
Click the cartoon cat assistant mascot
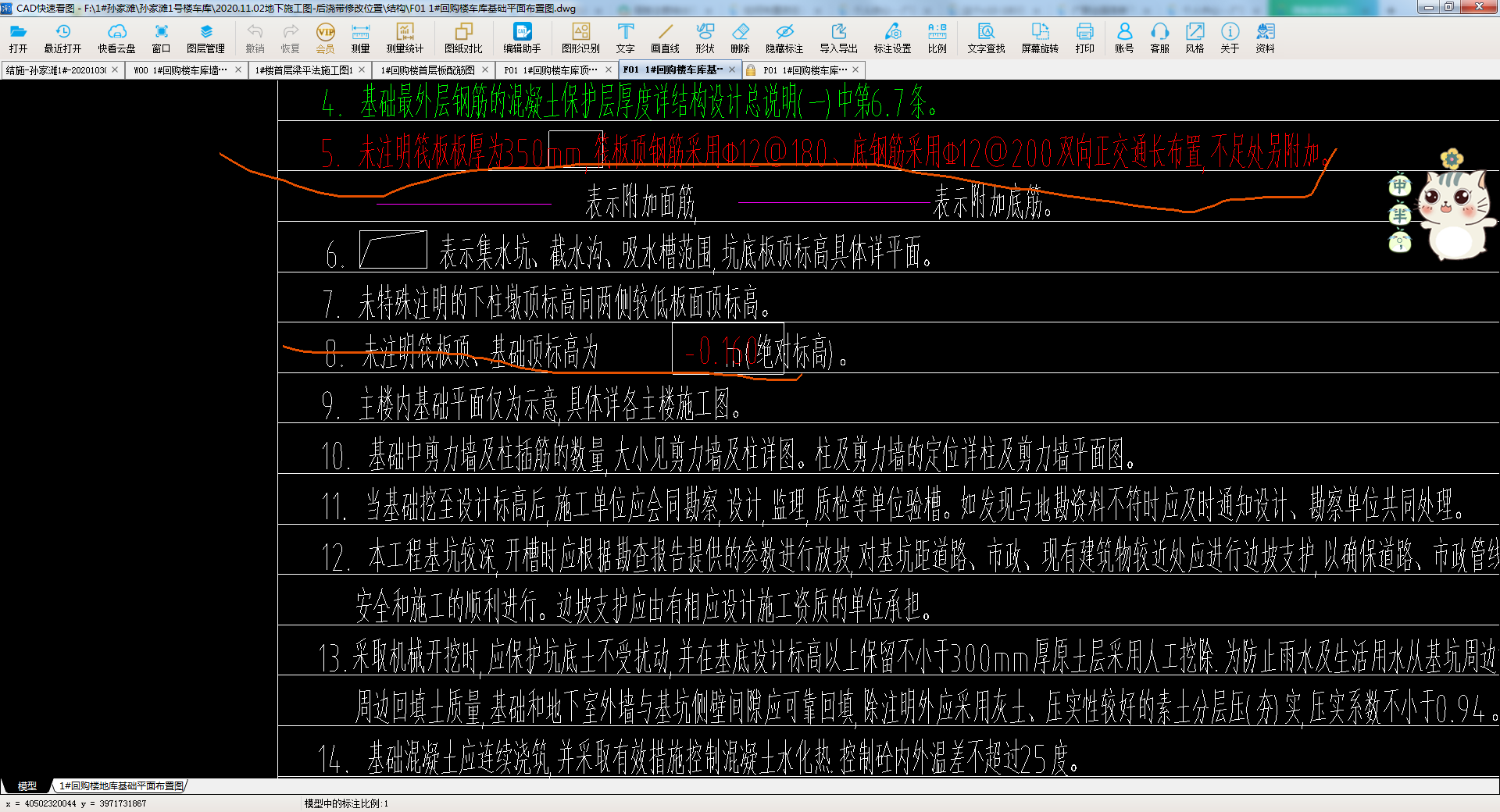1455,215
